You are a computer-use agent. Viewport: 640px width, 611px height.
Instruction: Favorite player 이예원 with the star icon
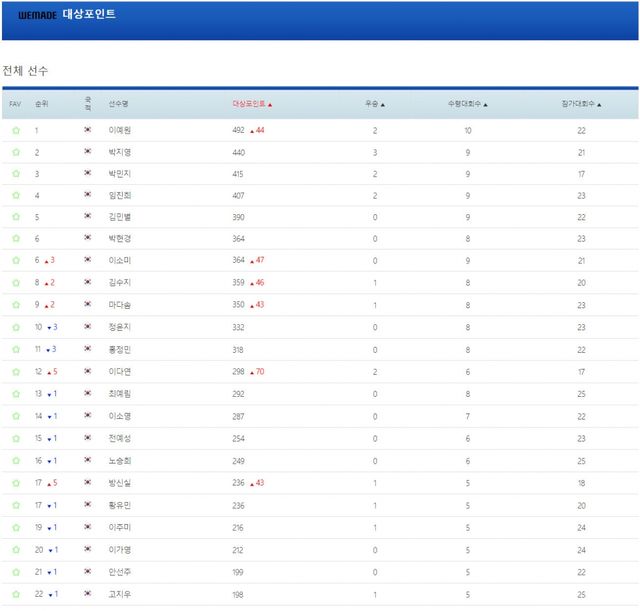15,131
